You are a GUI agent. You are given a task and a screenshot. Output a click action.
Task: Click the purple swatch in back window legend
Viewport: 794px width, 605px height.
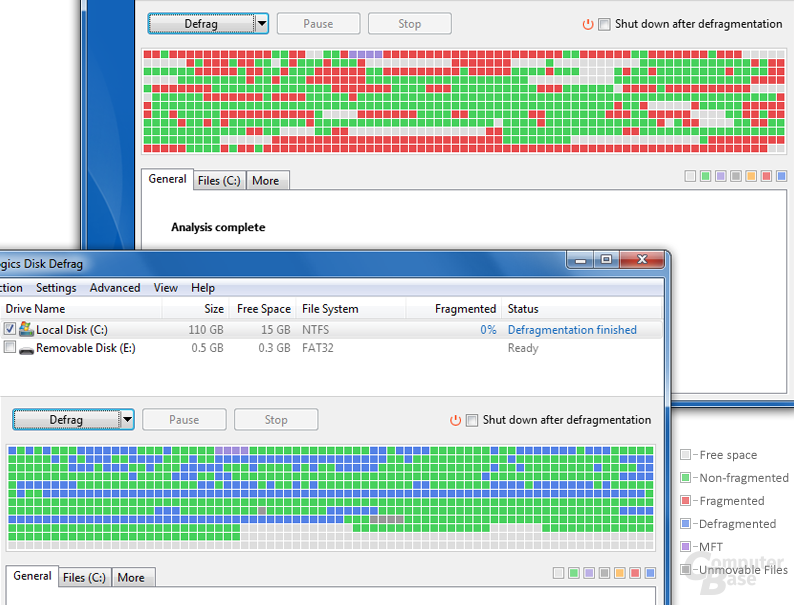(x=721, y=176)
